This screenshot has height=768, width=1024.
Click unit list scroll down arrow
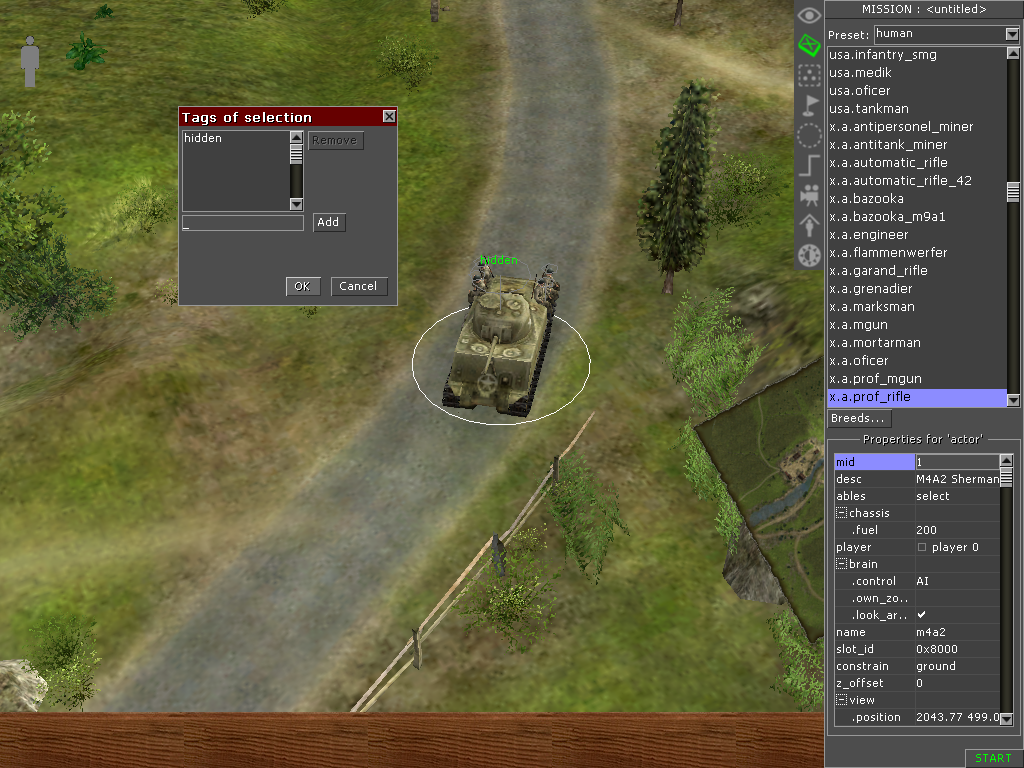pos(1013,400)
